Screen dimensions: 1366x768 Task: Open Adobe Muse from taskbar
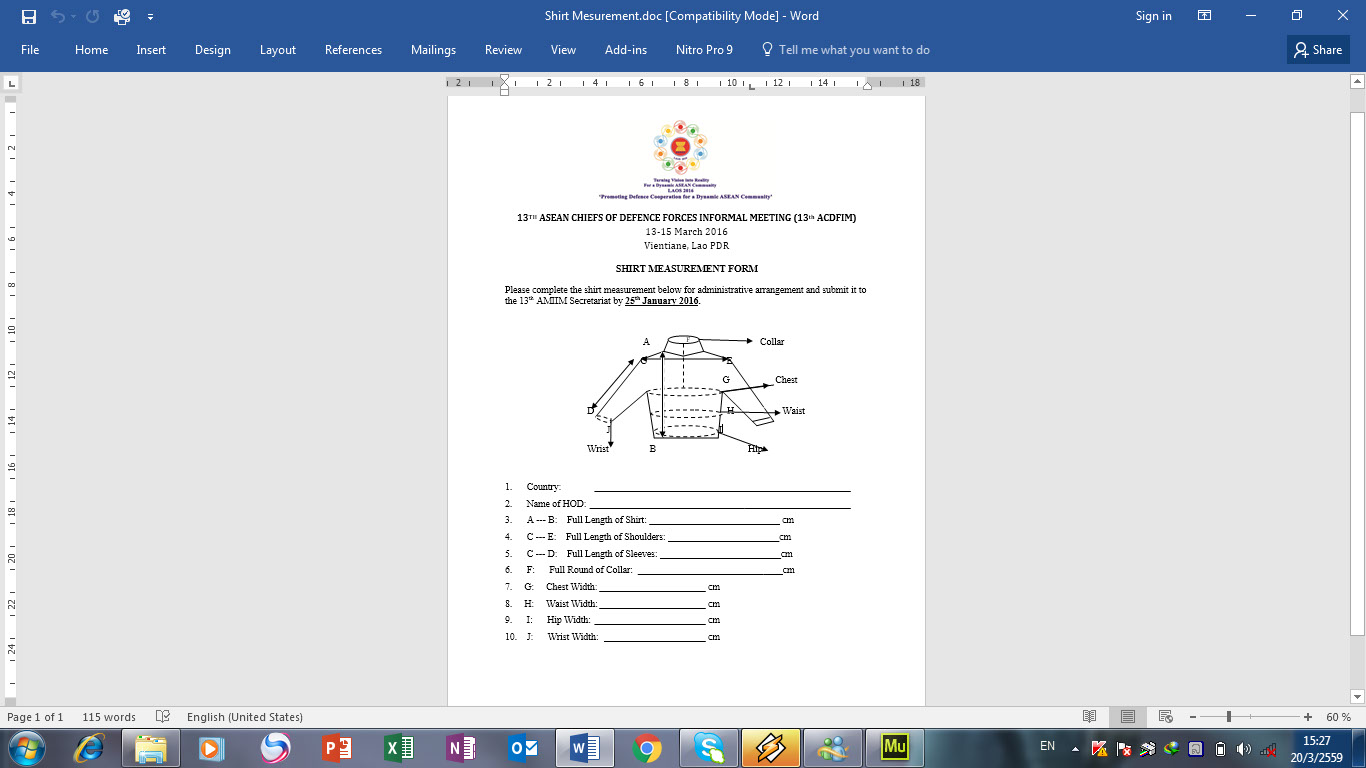pyautogui.click(x=895, y=748)
